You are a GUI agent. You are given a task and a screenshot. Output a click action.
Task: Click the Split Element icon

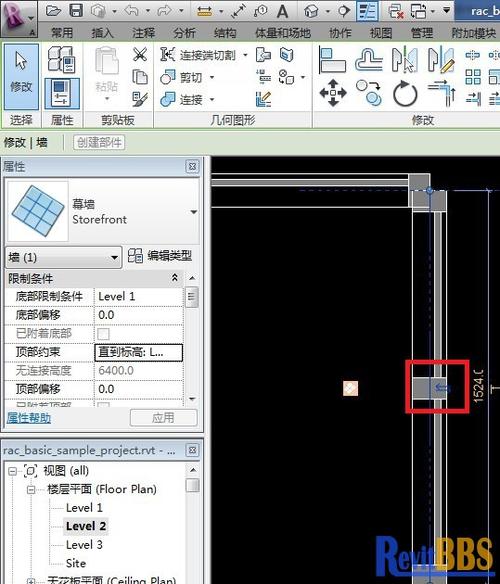pyautogui.click(x=472, y=55)
